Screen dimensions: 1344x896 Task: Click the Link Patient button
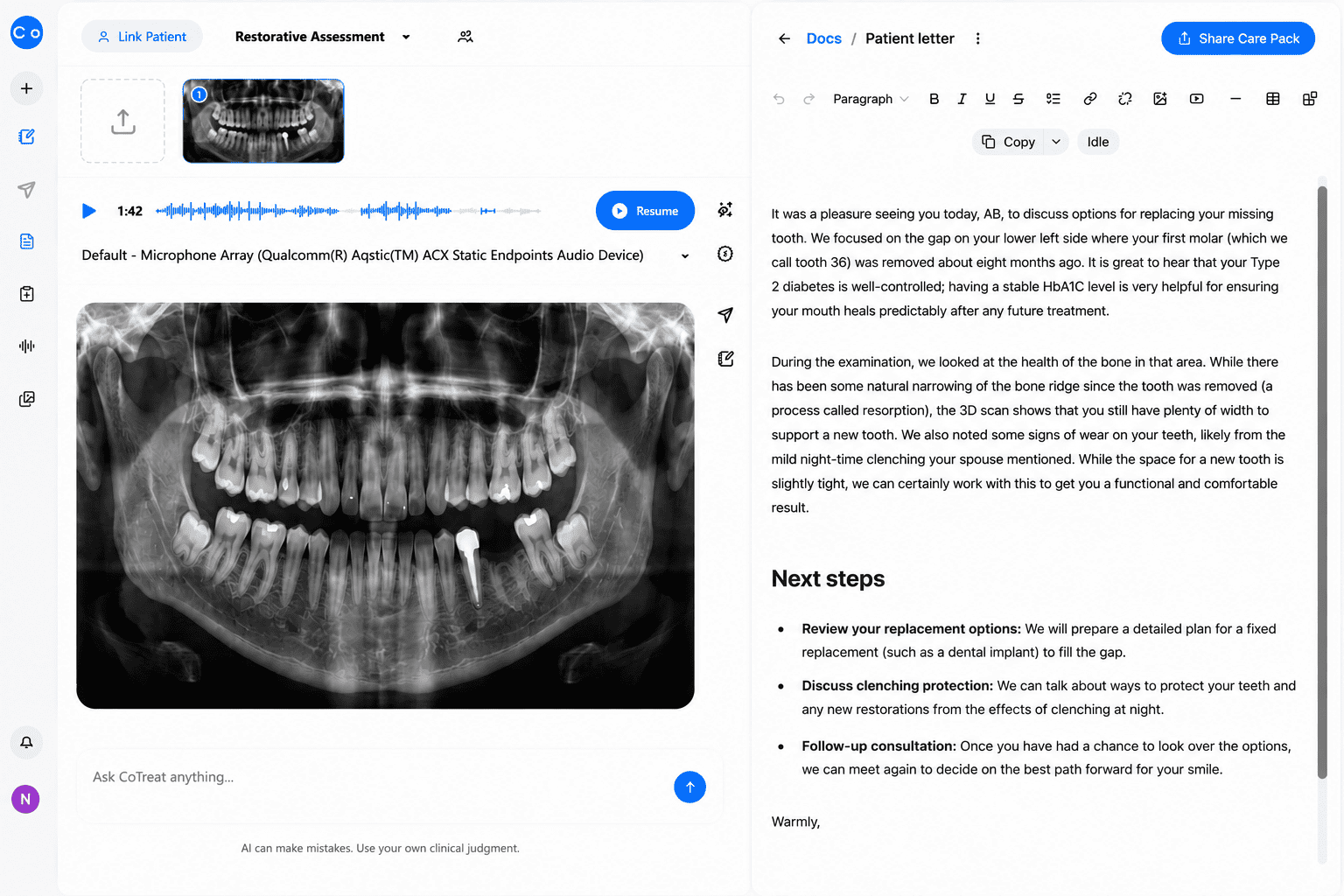coord(142,37)
